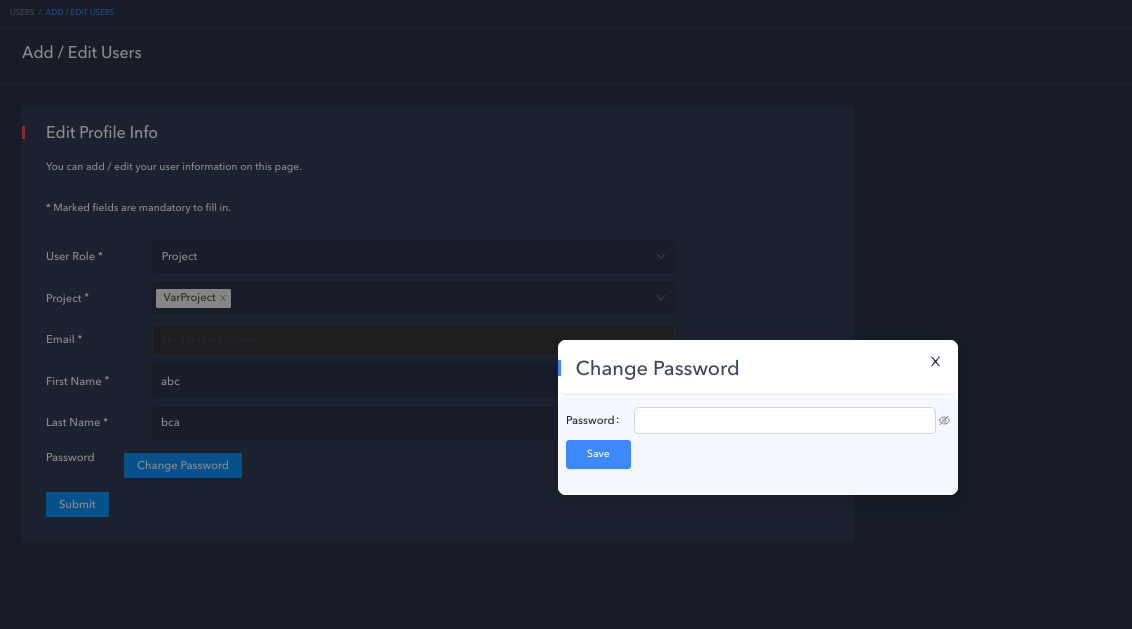Click the selected "Project" value in User Role
1132x629 pixels.
(180, 257)
